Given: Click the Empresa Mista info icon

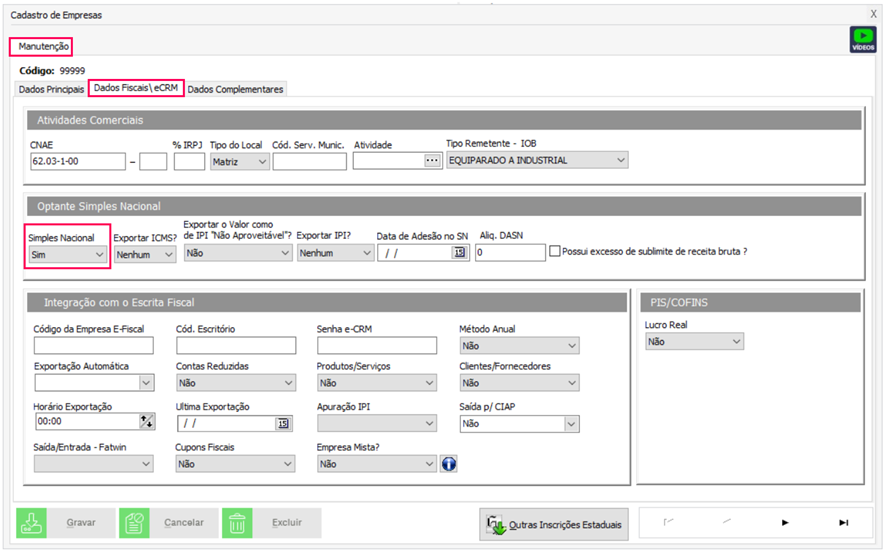Looking at the screenshot, I should [449, 464].
